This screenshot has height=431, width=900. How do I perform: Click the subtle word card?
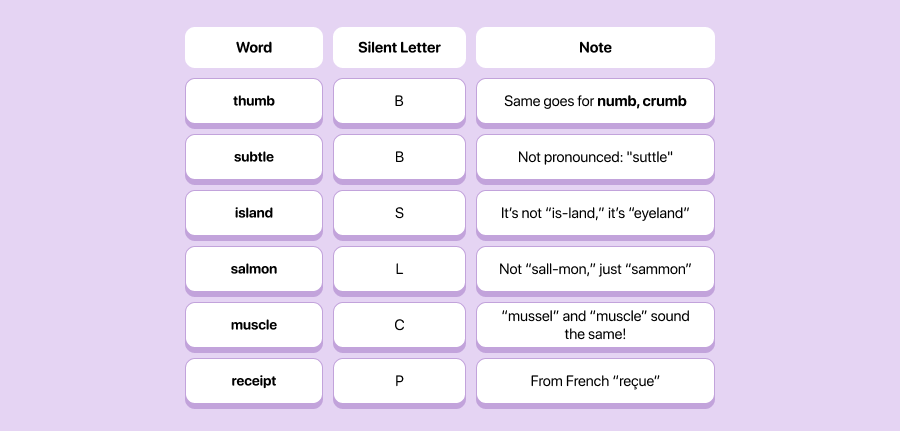[254, 157]
